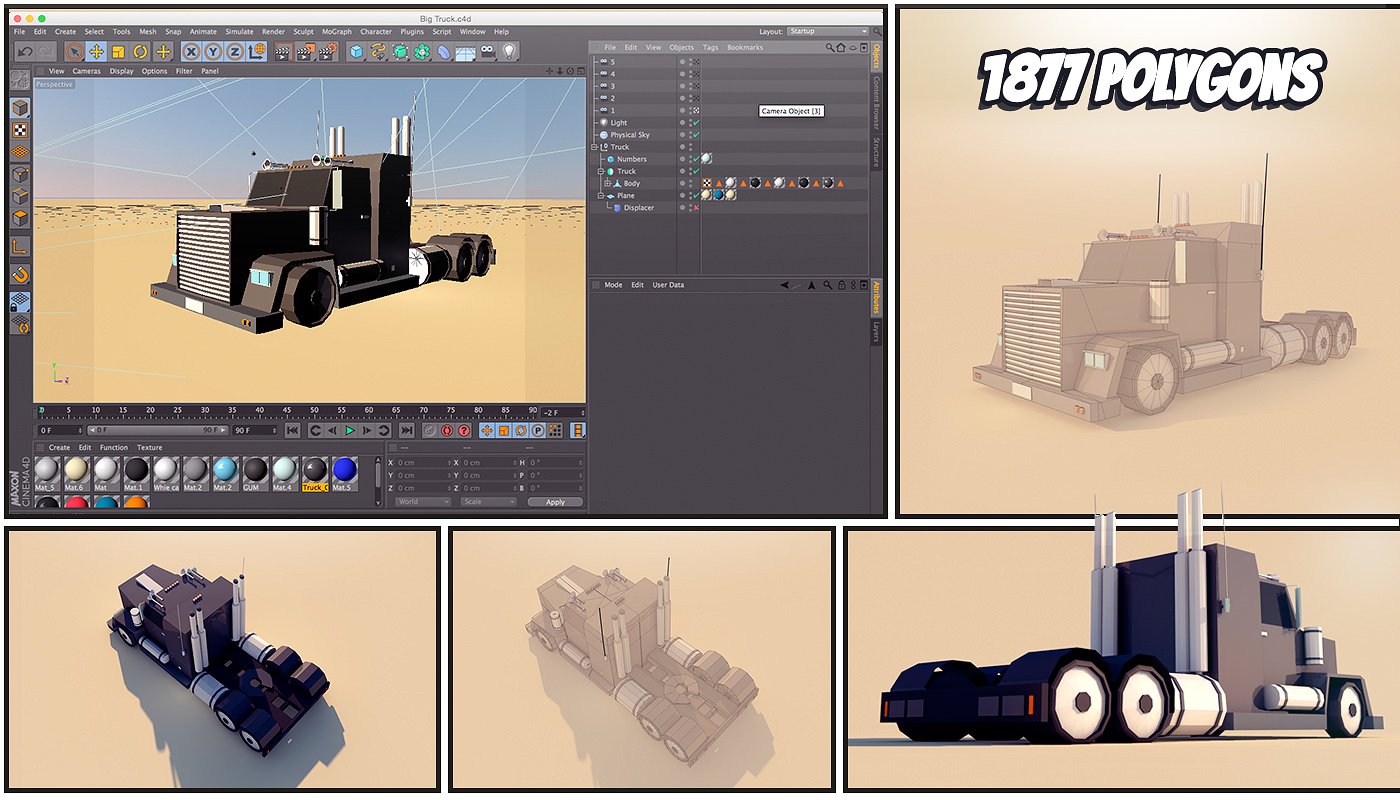
Task: Add a Cube primitive object
Action: (x=356, y=52)
